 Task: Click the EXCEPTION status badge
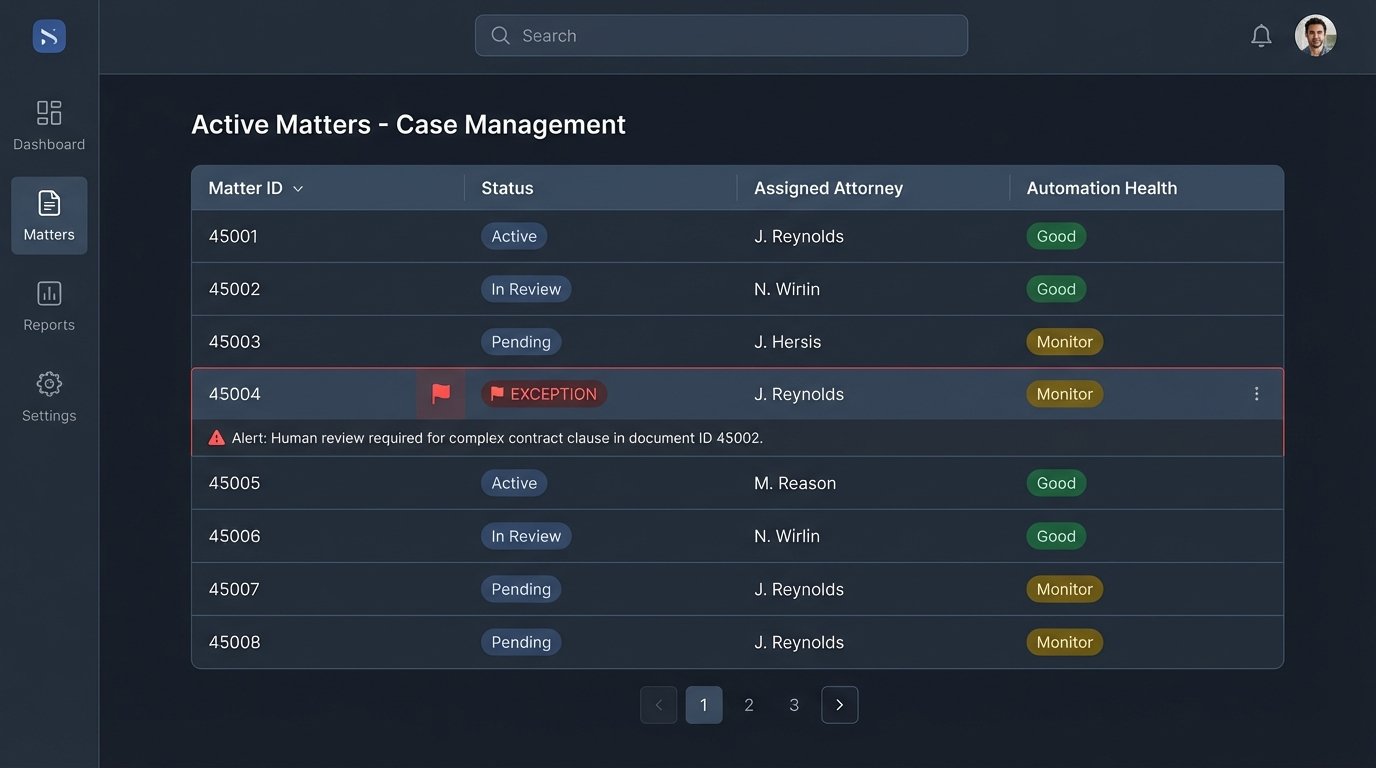click(544, 394)
